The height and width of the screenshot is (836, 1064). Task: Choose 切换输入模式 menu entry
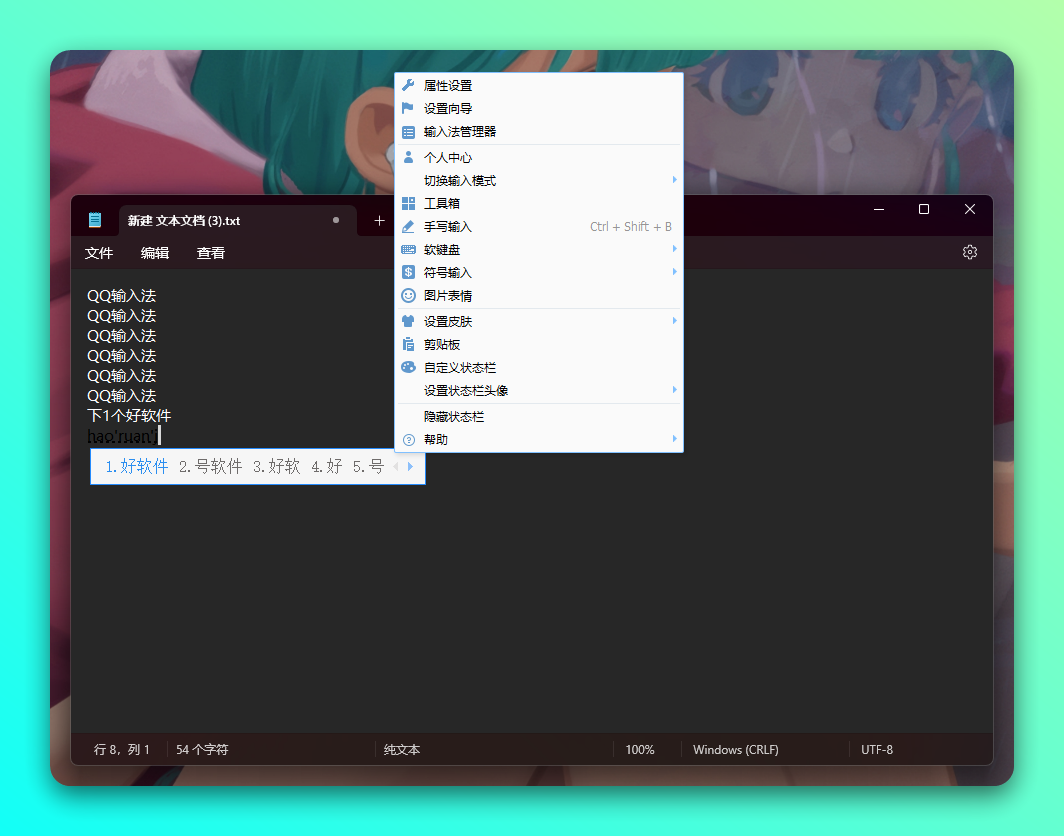tap(539, 180)
